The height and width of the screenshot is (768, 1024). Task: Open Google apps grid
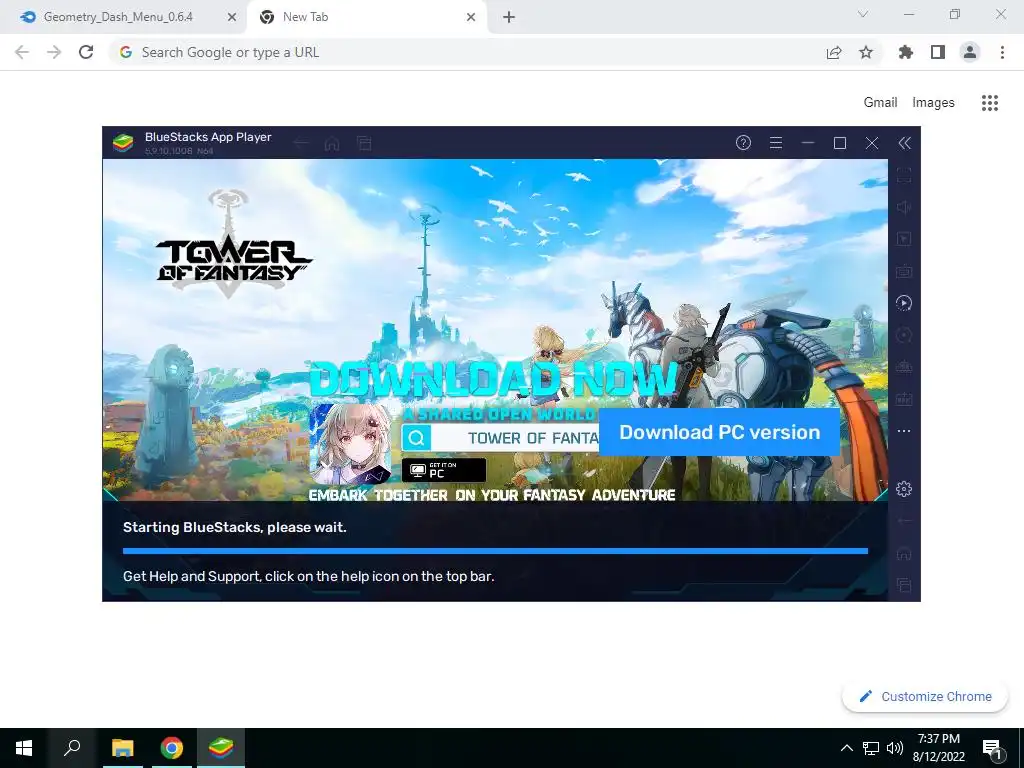(x=990, y=103)
